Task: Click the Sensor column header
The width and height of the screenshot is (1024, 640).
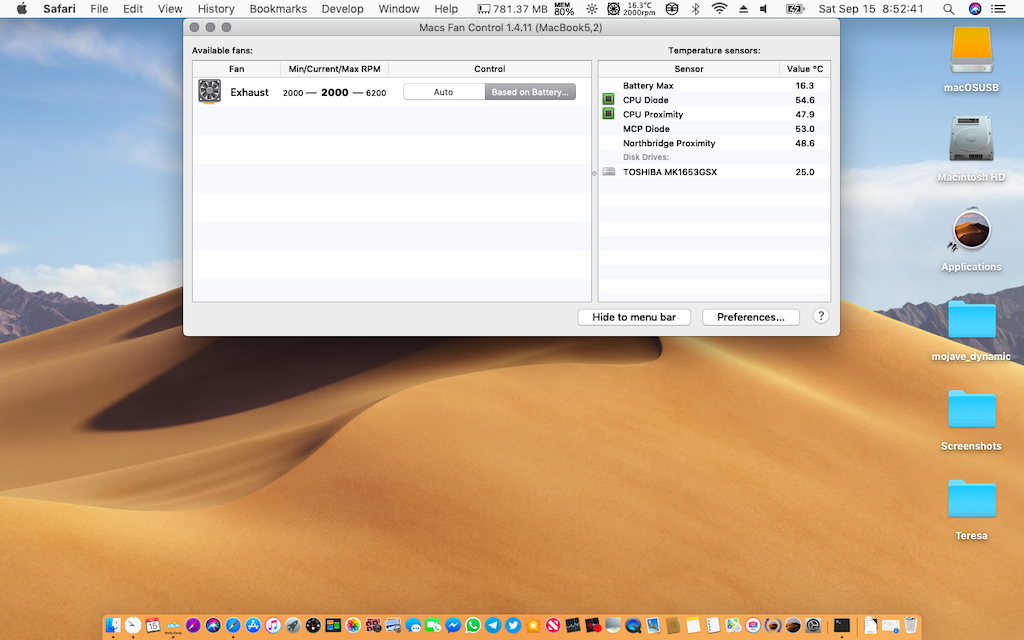Action: [x=689, y=69]
